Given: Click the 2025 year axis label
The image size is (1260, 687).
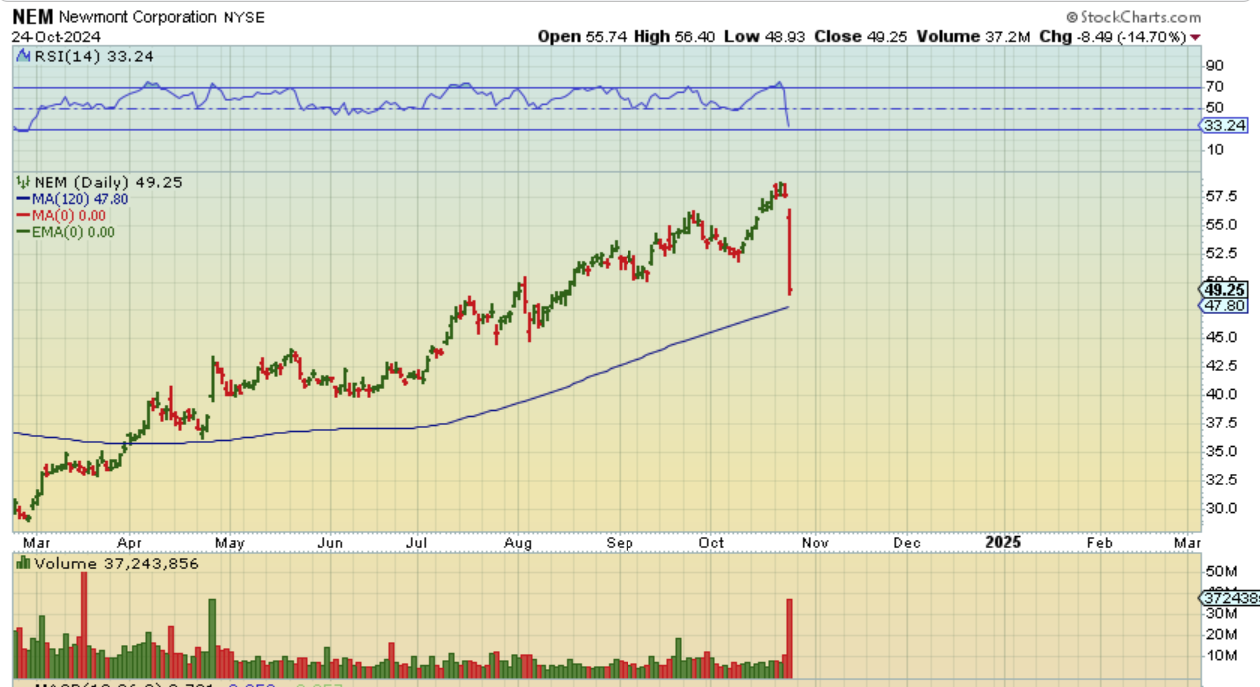Looking at the screenshot, I should coord(1003,542).
